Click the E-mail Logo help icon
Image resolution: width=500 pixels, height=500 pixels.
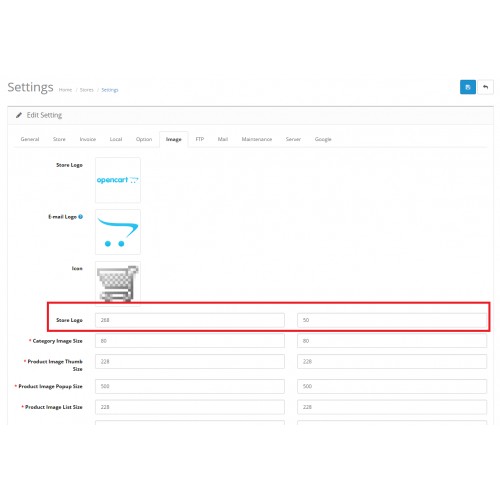(x=80, y=217)
